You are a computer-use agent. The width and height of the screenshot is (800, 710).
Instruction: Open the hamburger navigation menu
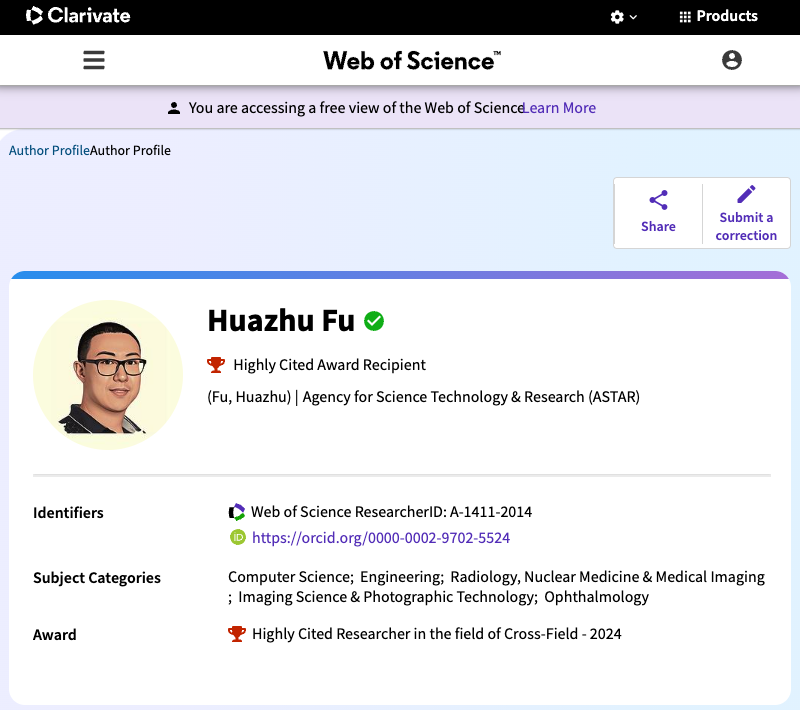(94, 60)
